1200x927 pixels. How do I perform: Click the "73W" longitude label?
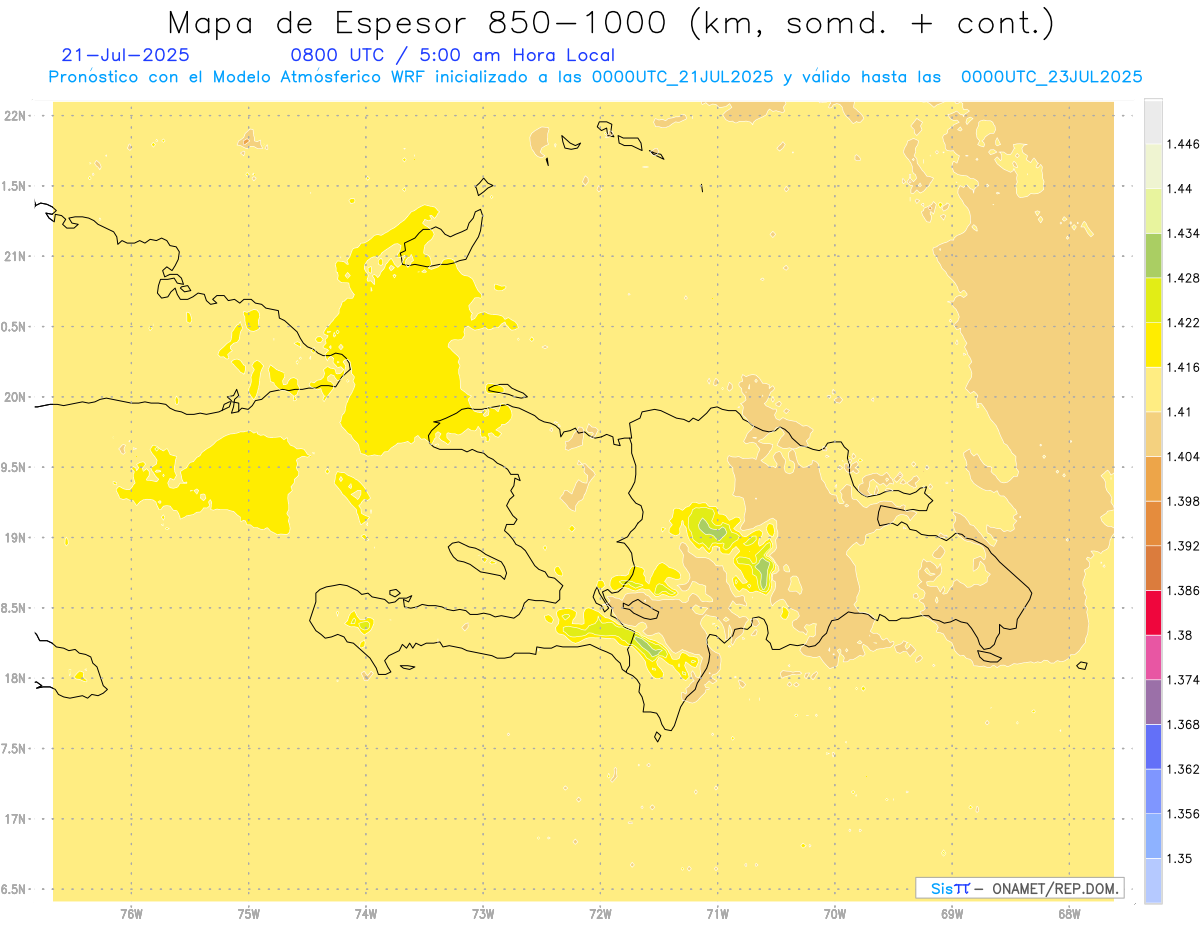[483, 914]
